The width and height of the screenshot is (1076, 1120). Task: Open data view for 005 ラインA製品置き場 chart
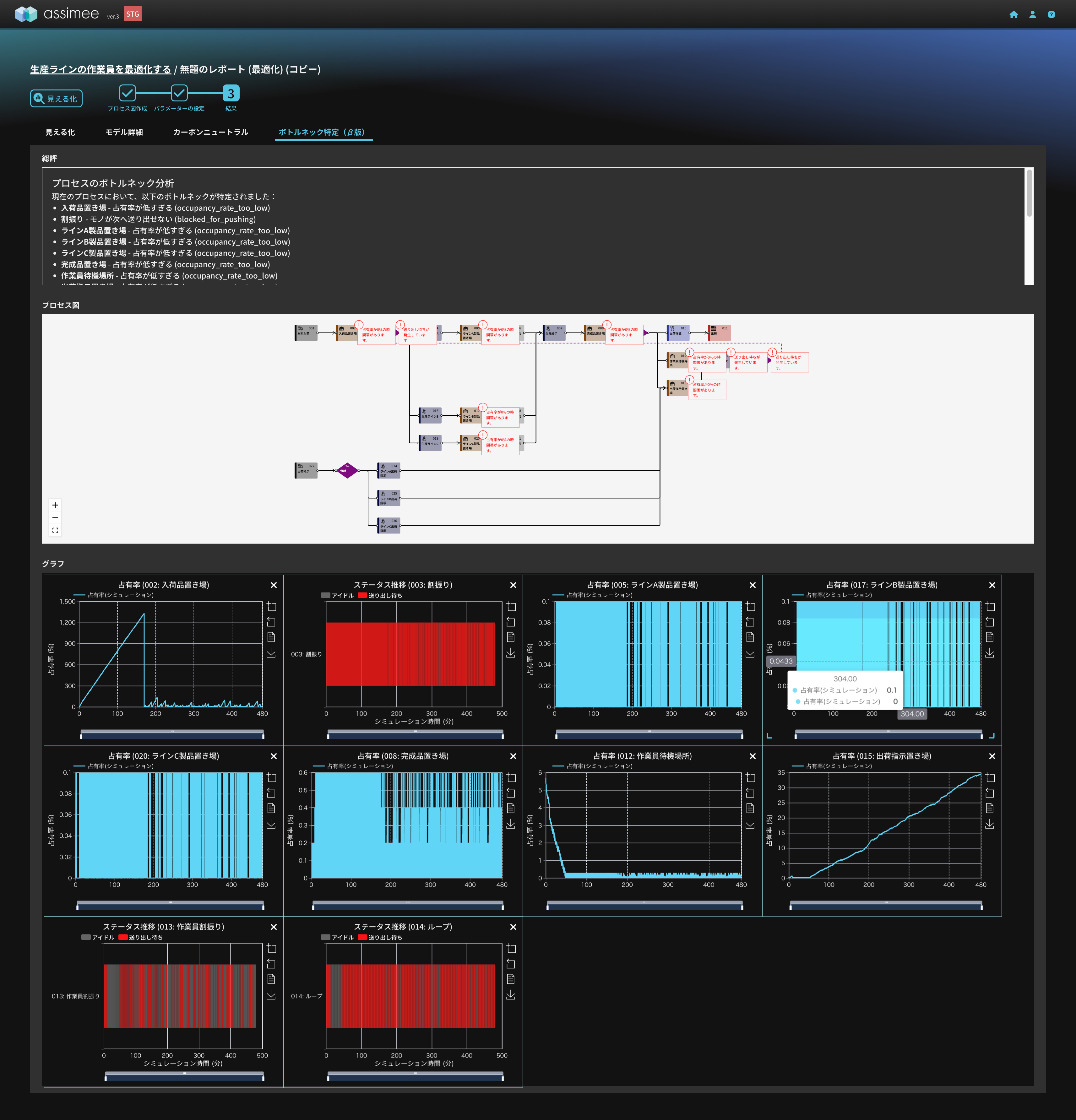(x=750, y=637)
